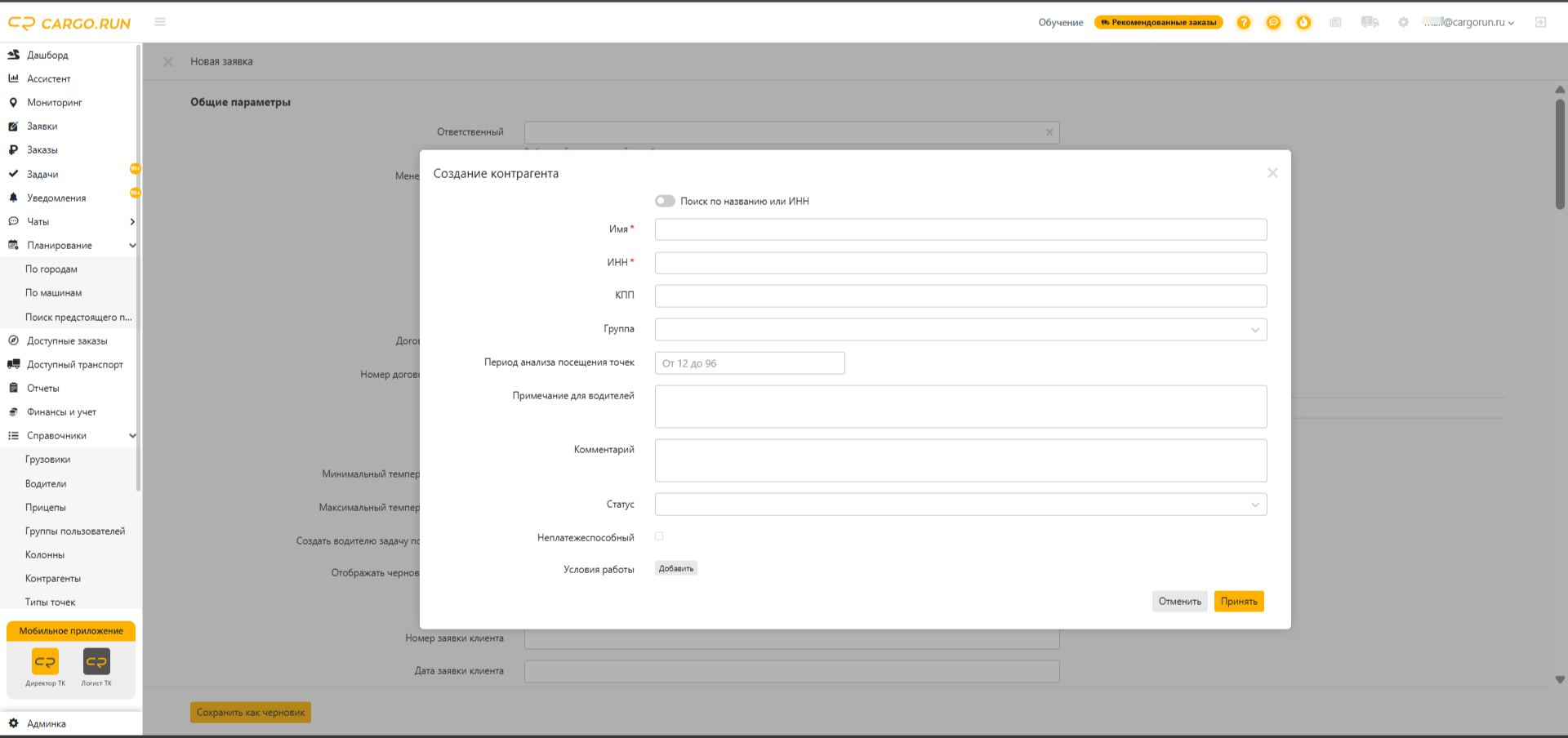Click the truck icon in top bar
The width and height of the screenshot is (1568, 738).
(1370, 22)
